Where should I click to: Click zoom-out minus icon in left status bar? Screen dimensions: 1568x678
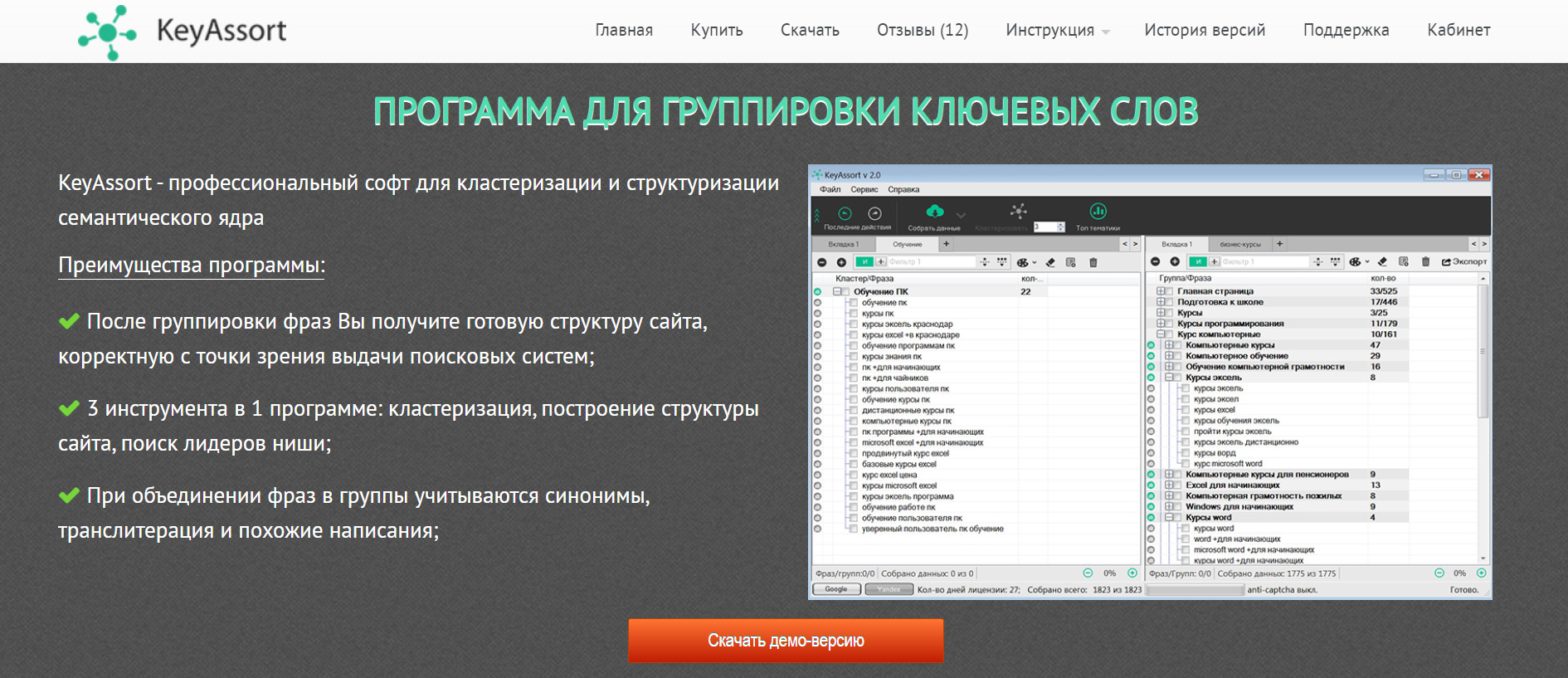pos(1088,573)
